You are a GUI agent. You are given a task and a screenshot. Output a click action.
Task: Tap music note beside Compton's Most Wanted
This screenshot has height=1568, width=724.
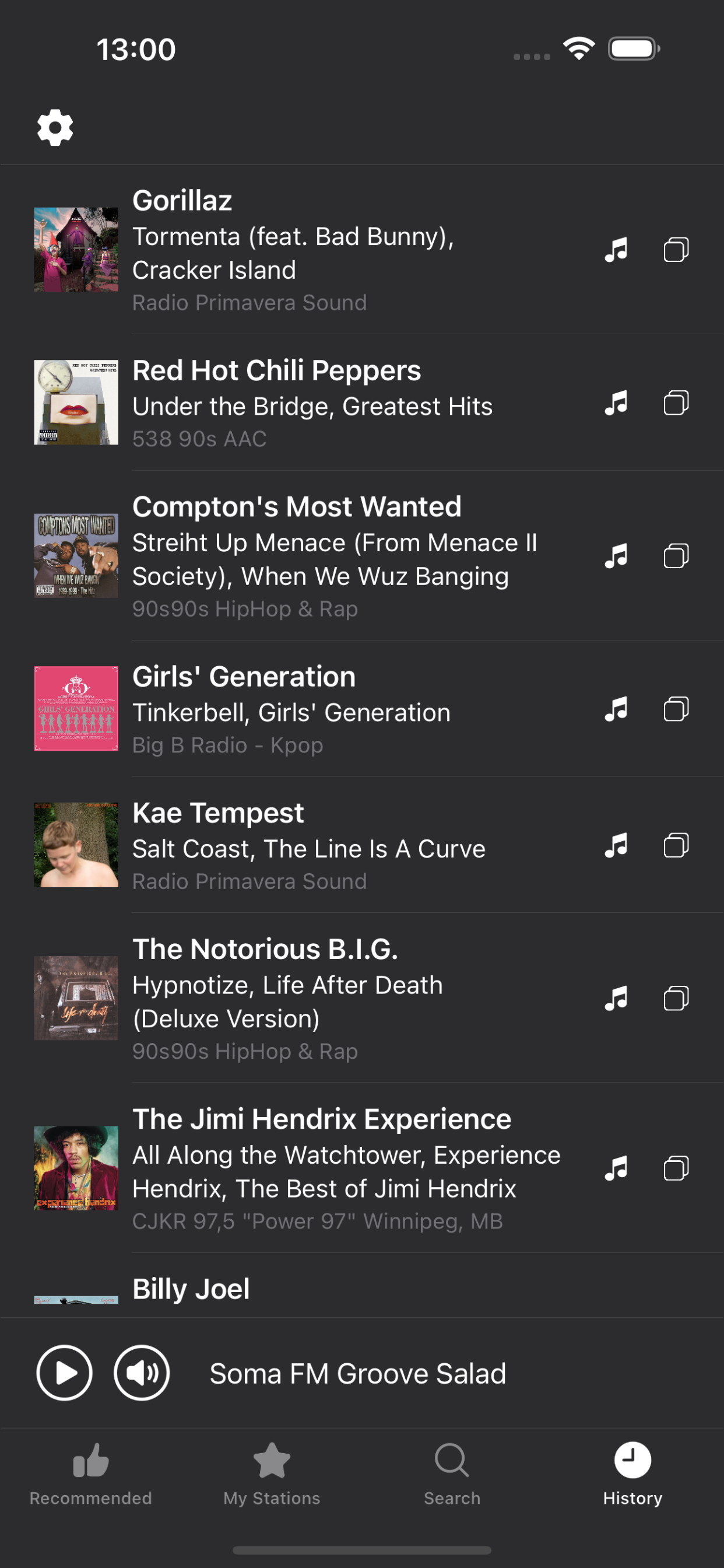point(616,556)
